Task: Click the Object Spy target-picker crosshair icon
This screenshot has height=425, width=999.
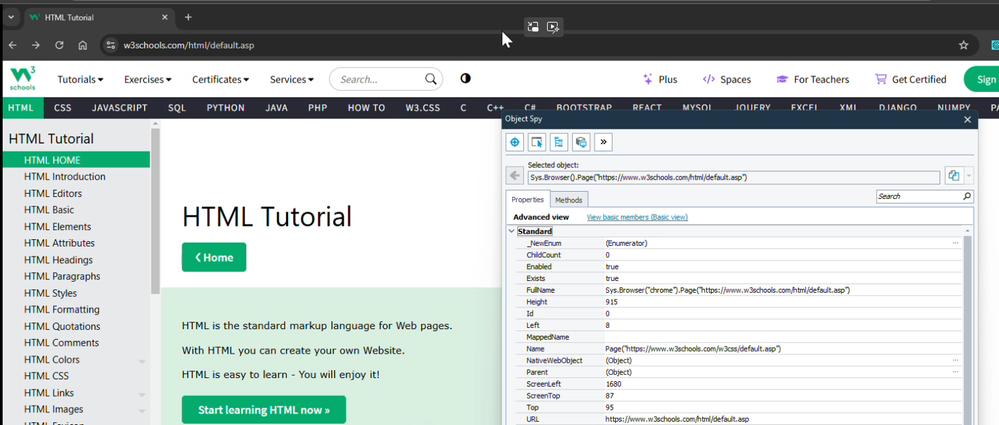Action: pyautogui.click(x=516, y=143)
